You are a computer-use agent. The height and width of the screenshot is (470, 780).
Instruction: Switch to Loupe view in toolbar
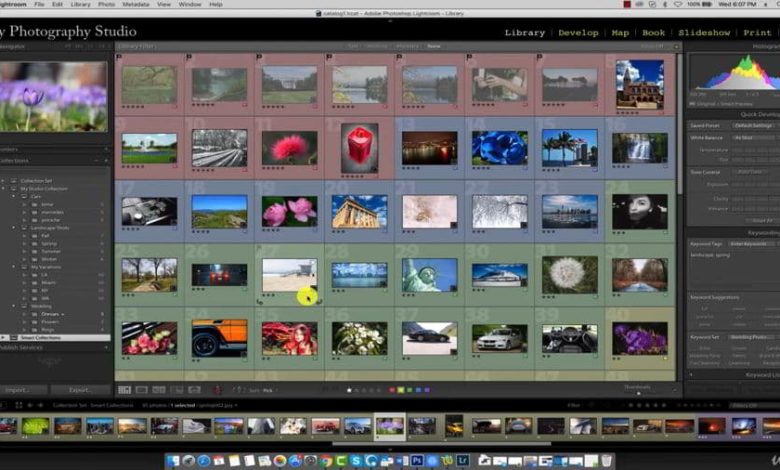(142, 390)
